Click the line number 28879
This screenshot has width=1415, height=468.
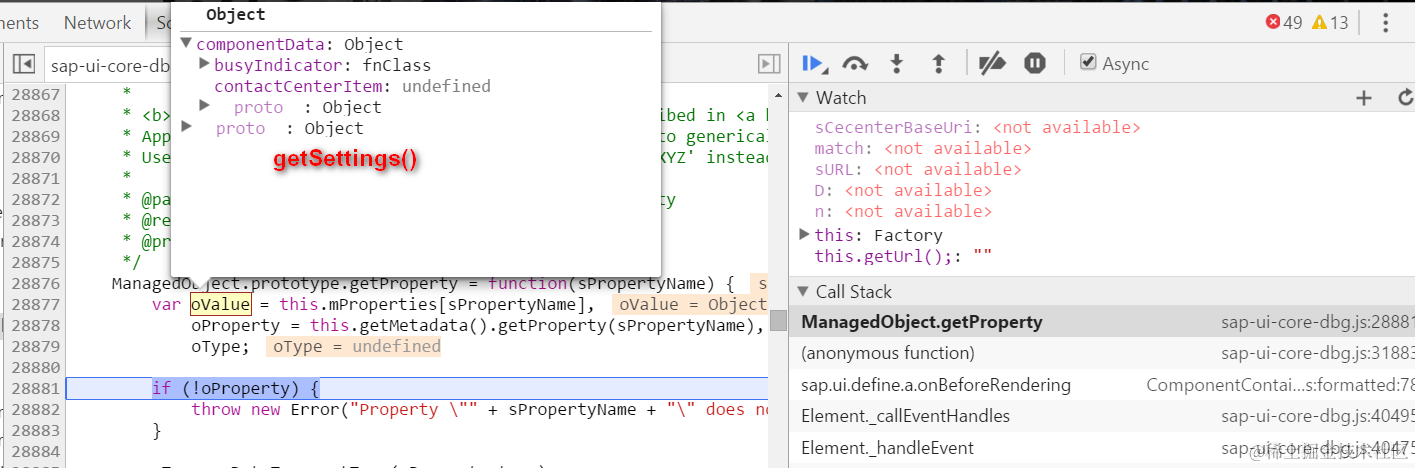click(x=34, y=346)
